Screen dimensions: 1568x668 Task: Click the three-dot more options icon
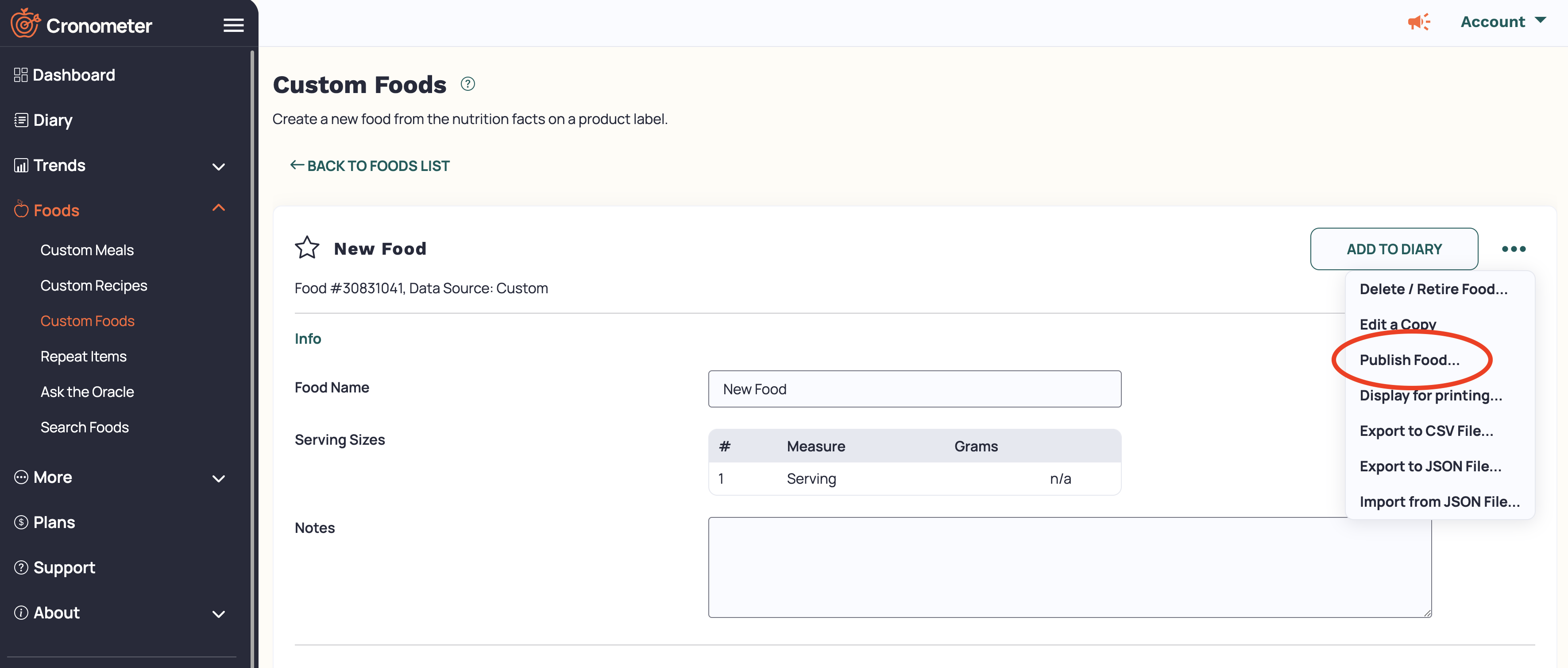[x=1513, y=249]
